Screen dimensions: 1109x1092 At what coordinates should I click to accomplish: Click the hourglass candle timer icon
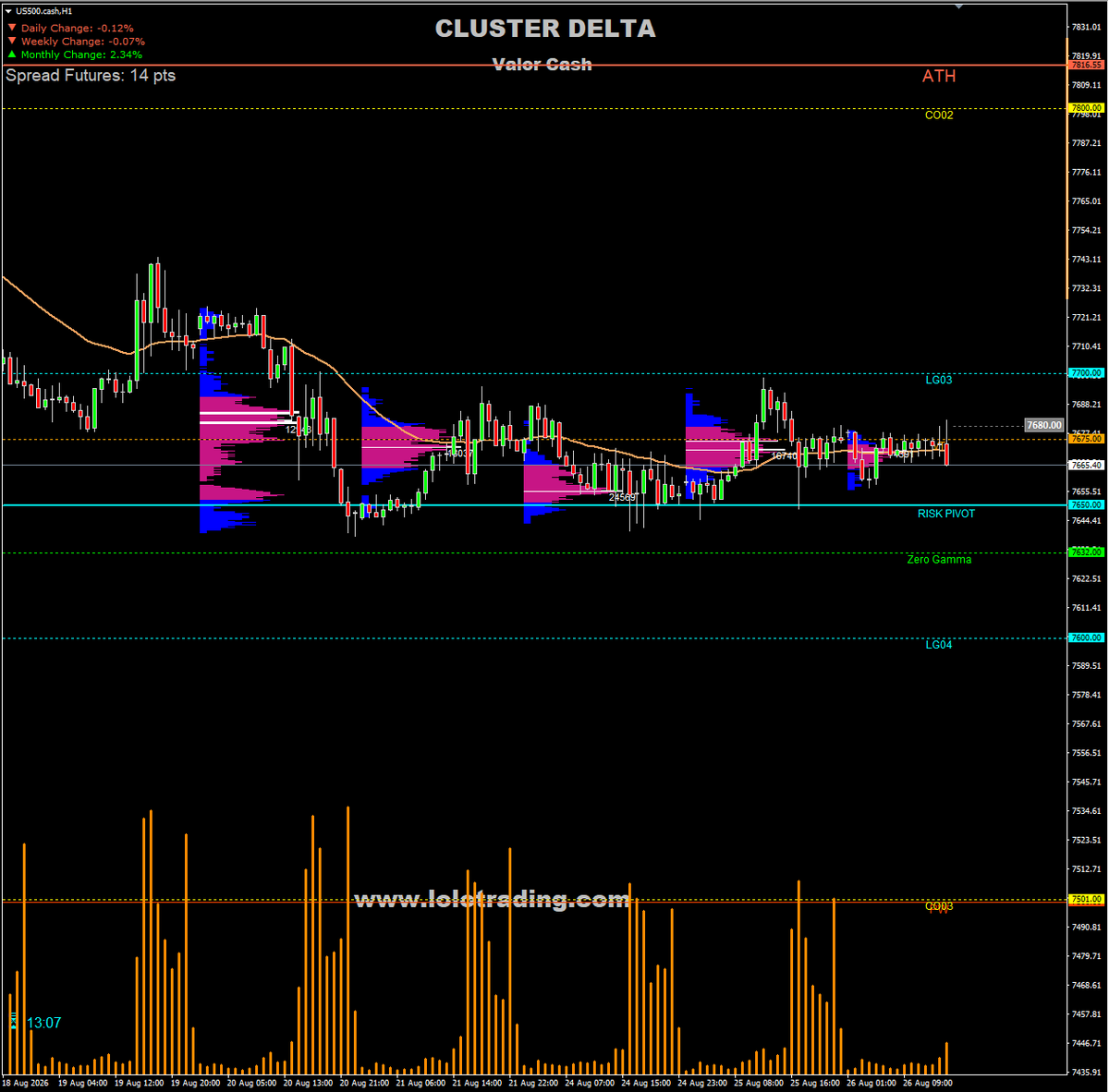(13, 1021)
